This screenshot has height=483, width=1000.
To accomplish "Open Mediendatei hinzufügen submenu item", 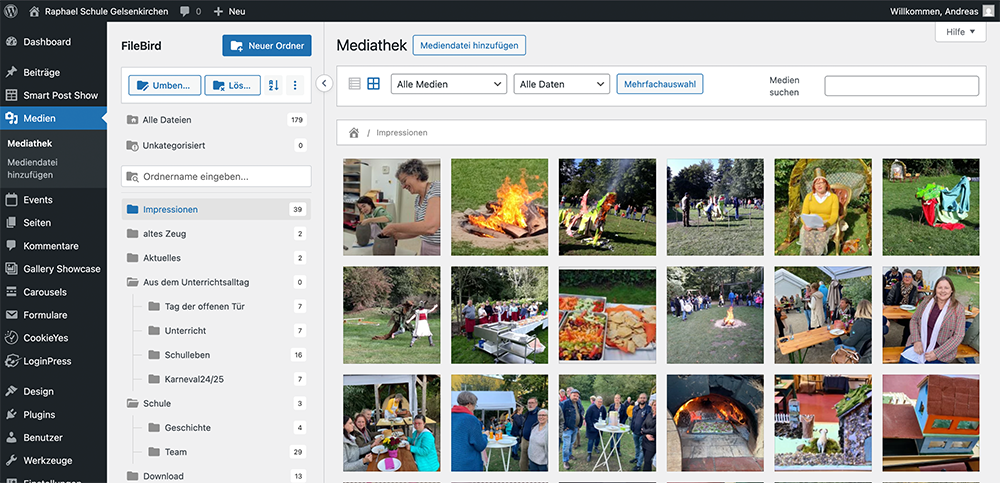I will coord(31,168).
